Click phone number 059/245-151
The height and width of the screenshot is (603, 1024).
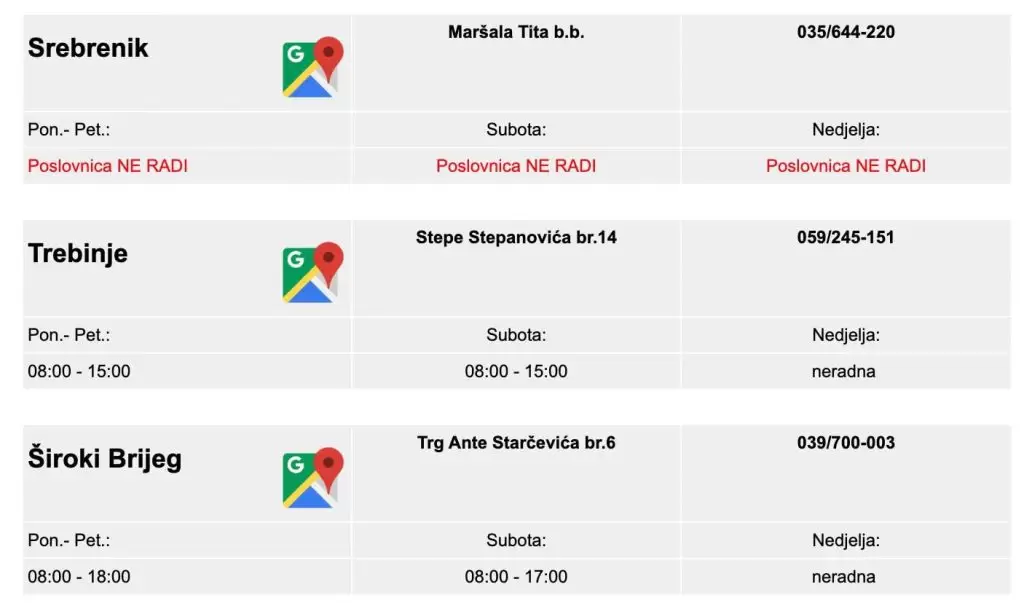pos(845,237)
